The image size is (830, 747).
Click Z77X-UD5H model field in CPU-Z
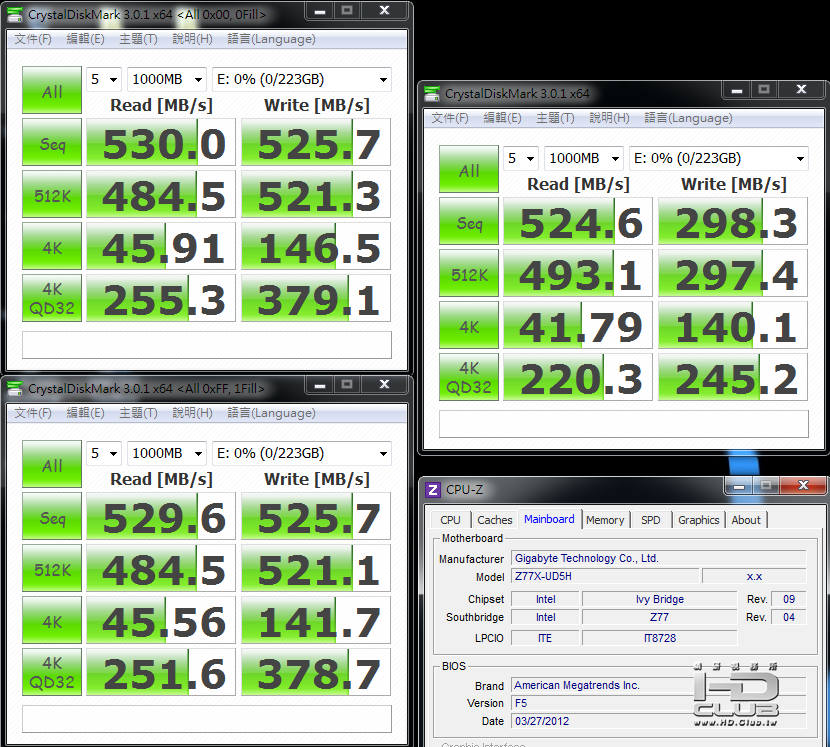click(605, 576)
